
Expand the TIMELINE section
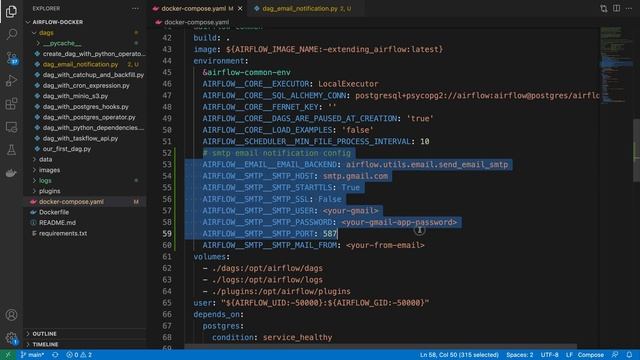[x=45, y=344]
